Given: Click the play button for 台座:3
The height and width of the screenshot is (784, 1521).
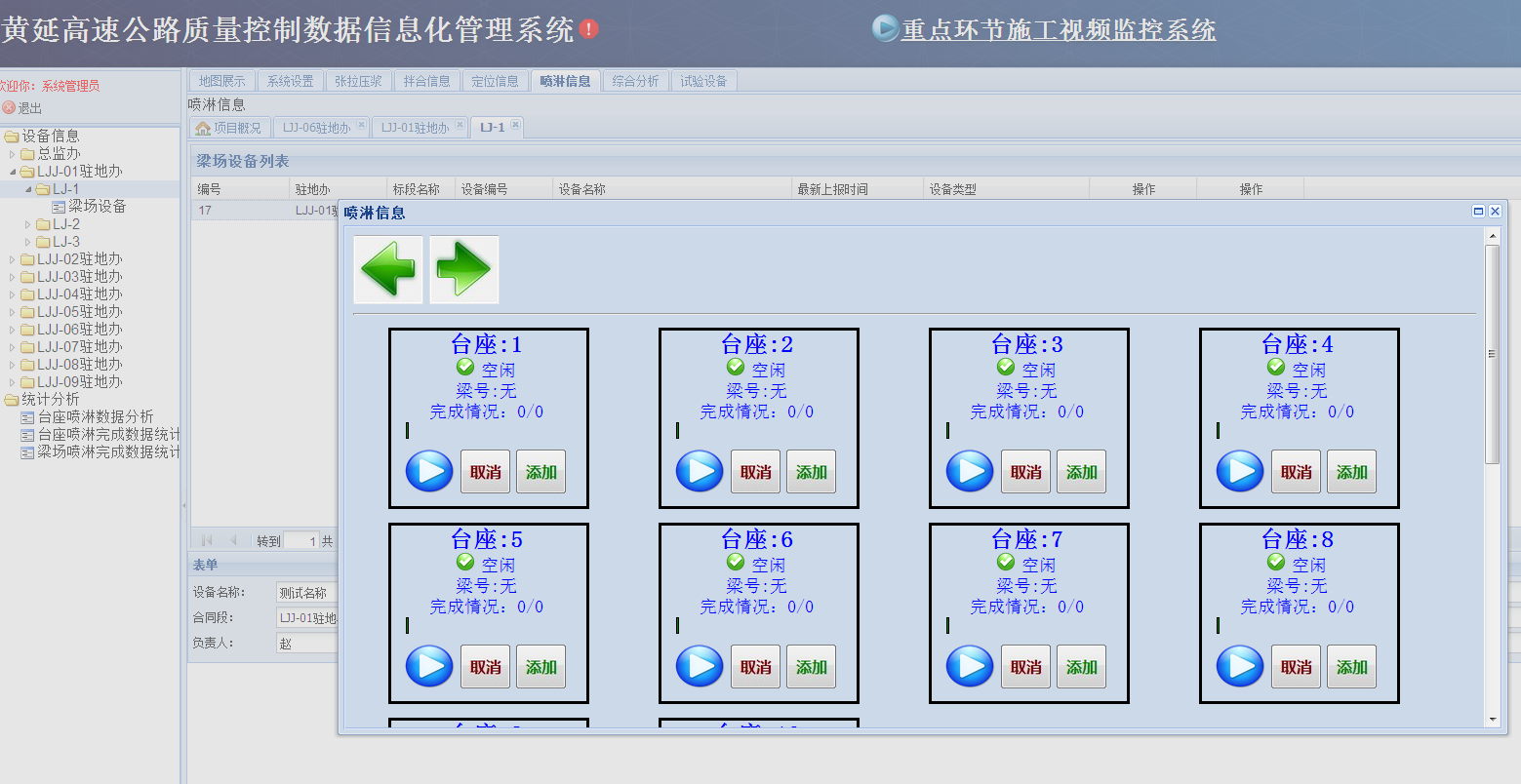Looking at the screenshot, I should point(970,471).
